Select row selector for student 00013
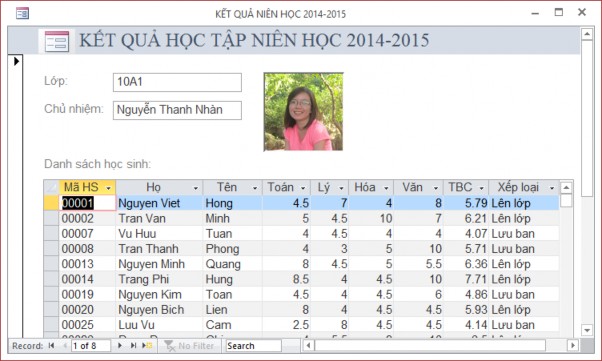The image size is (602, 361). tap(51, 264)
